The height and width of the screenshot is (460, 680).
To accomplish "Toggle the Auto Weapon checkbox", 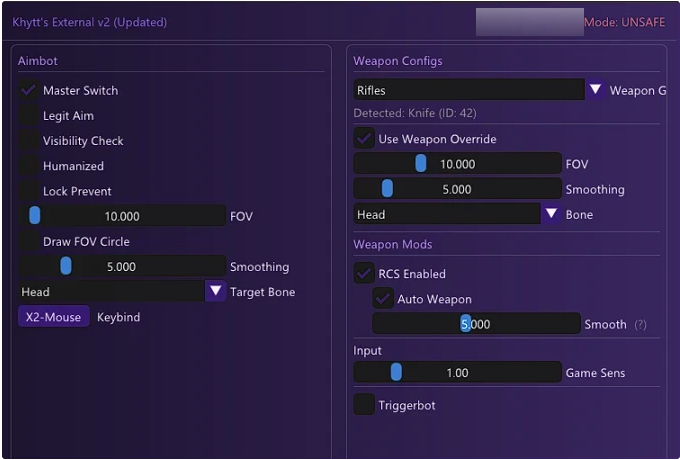I will click(x=384, y=299).
